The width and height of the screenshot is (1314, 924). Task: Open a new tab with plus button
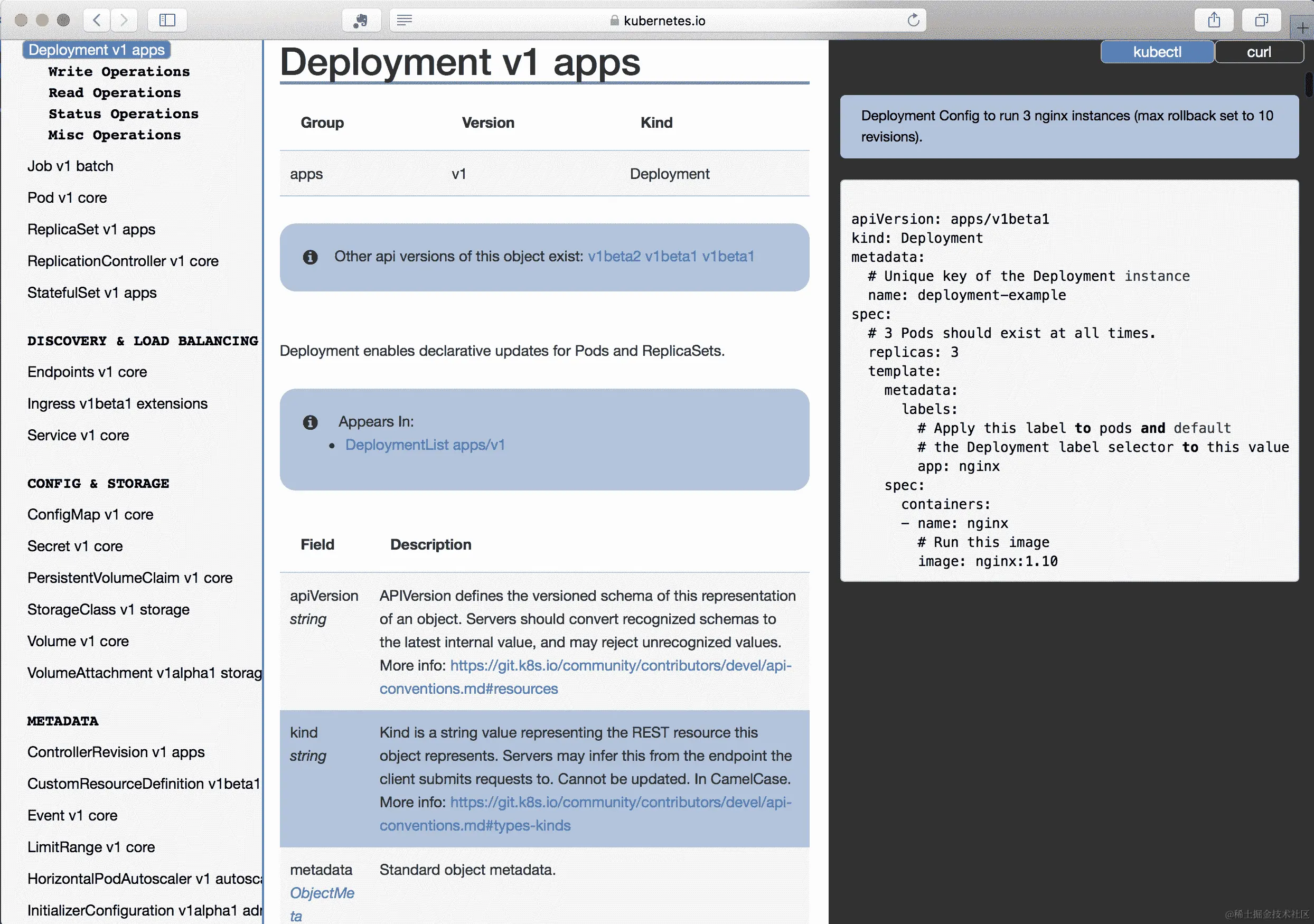click(x=1302, y=27)
